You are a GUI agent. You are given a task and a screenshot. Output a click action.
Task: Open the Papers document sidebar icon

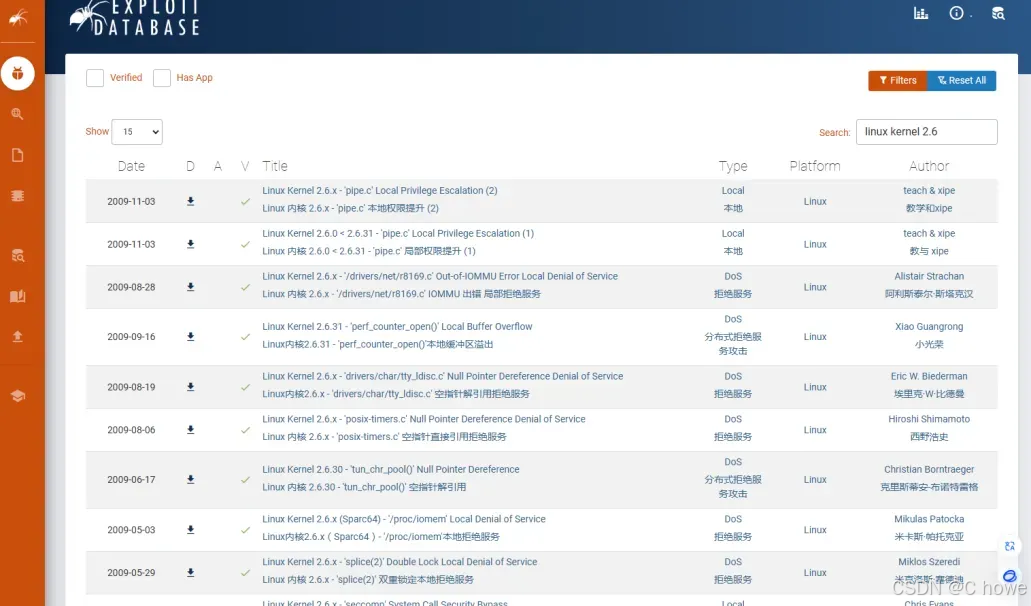click(x=18, y=155)
